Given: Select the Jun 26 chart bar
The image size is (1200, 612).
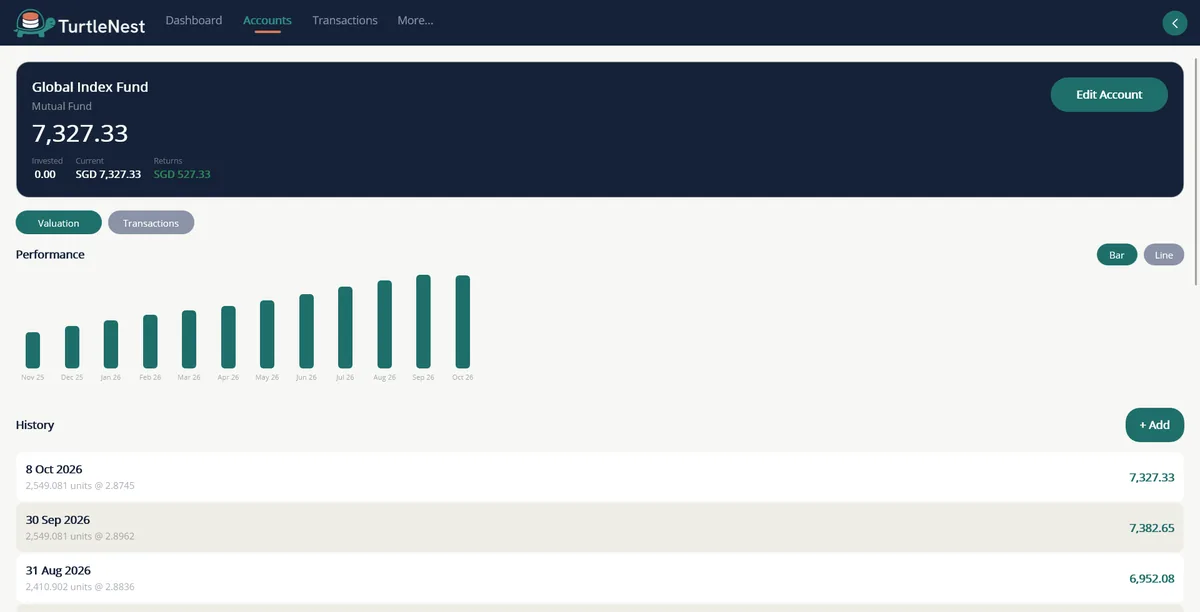Looking at the screenshot, I should (307, 331).
